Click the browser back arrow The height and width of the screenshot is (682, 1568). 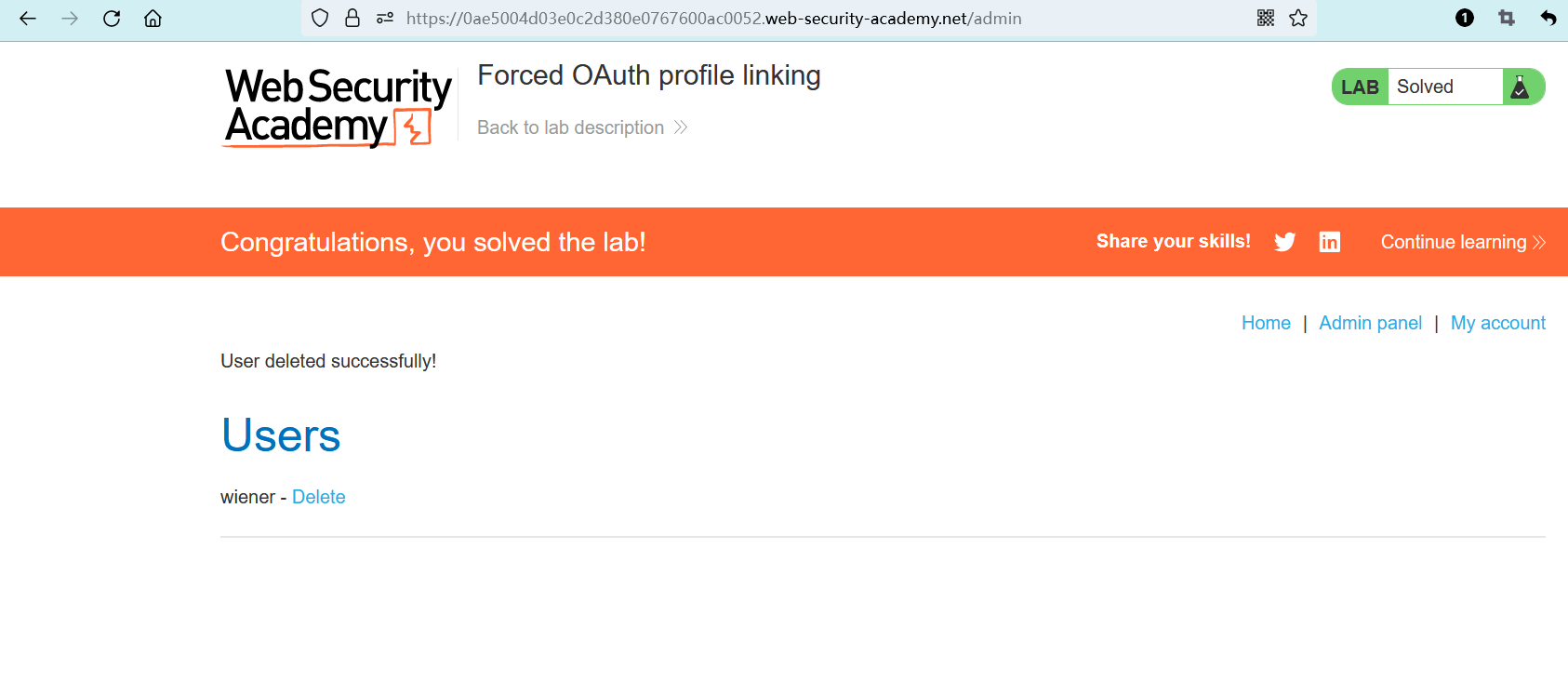[x=28, y=19]
